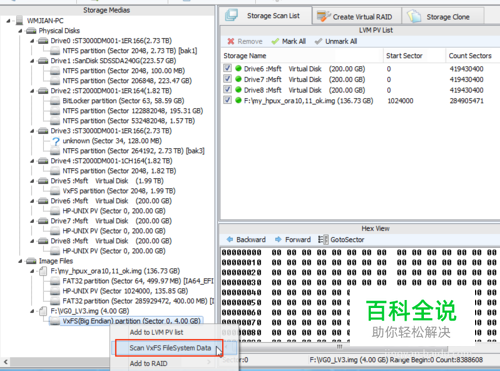Click the unknown partition question mark icon
500x371 pixels.
pos(56,141)
